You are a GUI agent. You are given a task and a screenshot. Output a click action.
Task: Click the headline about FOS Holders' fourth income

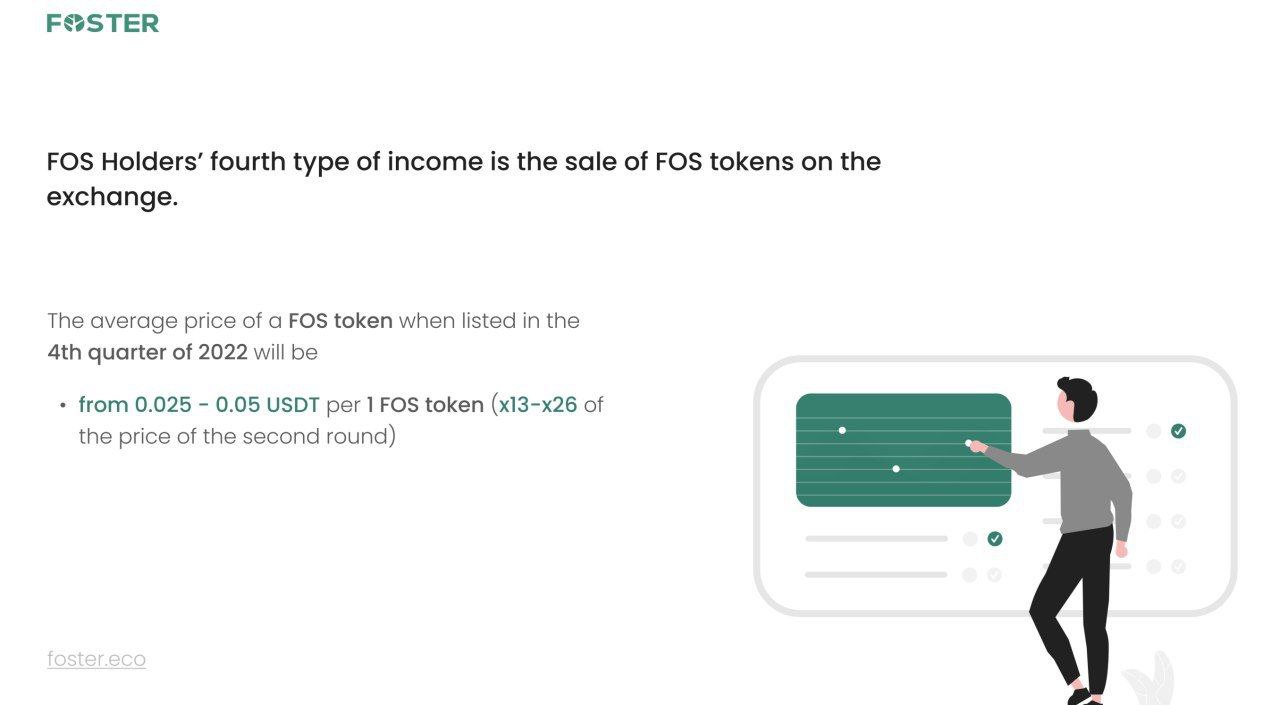(464, 179)
